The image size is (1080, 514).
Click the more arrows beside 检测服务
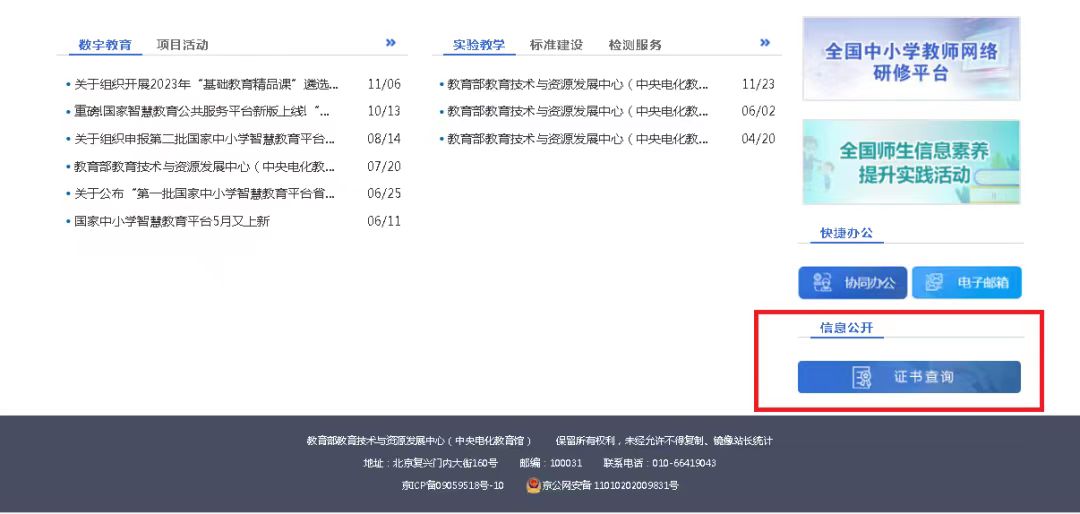pyautogui.click(x=765, y=43)
